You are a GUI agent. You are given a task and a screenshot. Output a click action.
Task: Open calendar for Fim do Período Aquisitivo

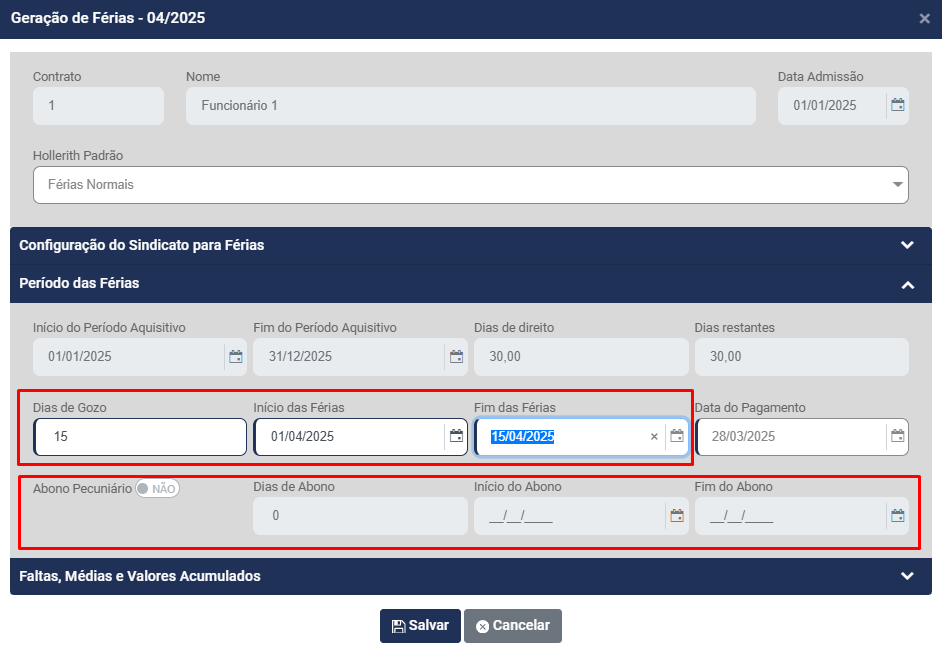[x=456, y=357]
